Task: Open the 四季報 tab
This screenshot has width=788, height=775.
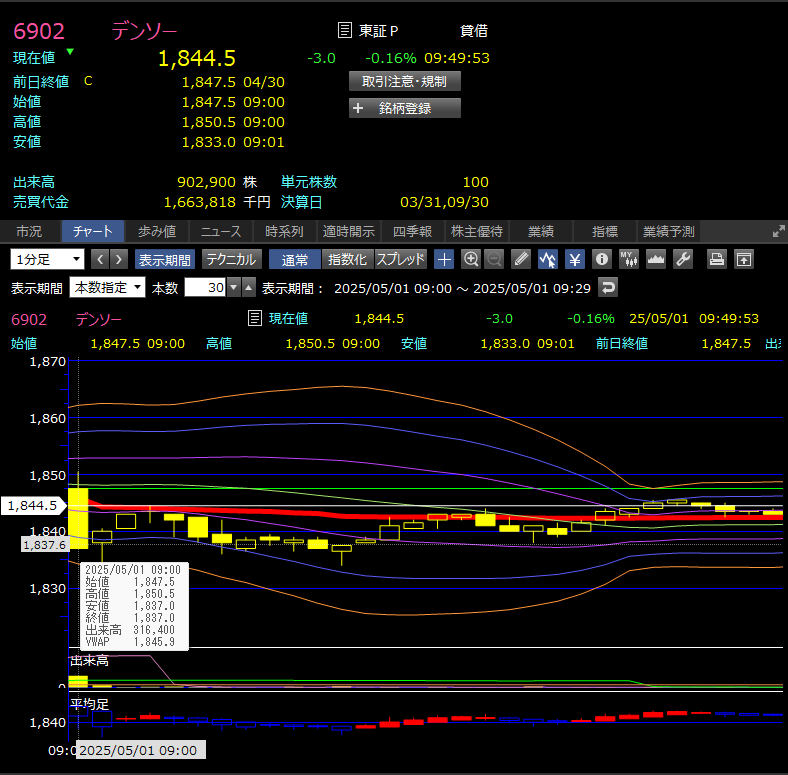Action: click(x=413, y=231)
